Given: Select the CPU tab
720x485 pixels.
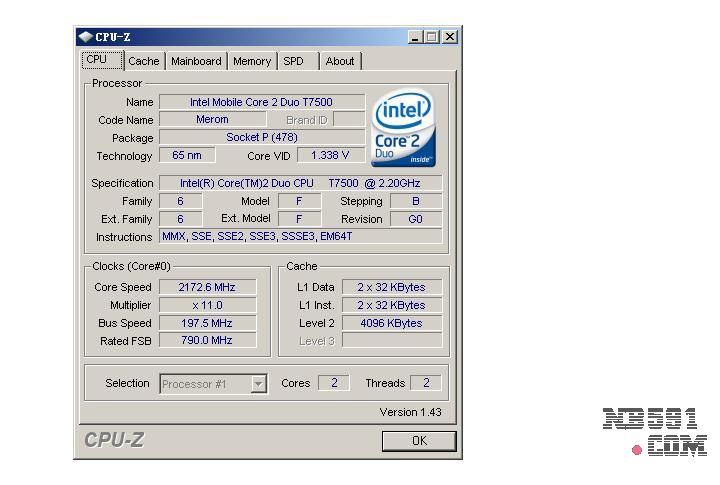Looking at the screenshot, I should (97, 59).
